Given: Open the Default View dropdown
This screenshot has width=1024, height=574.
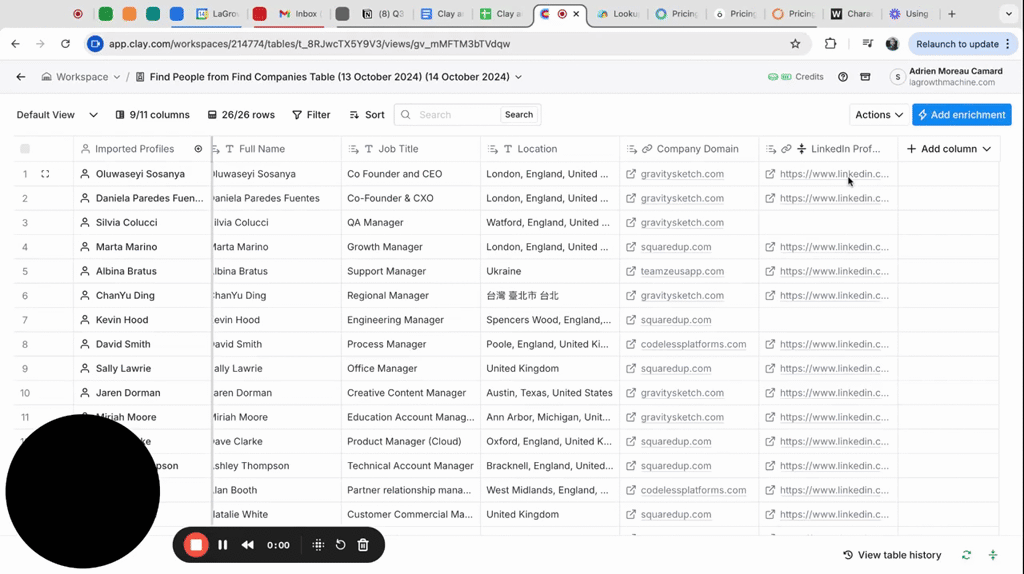Looking at the screenshot, I should click(57, 115).
